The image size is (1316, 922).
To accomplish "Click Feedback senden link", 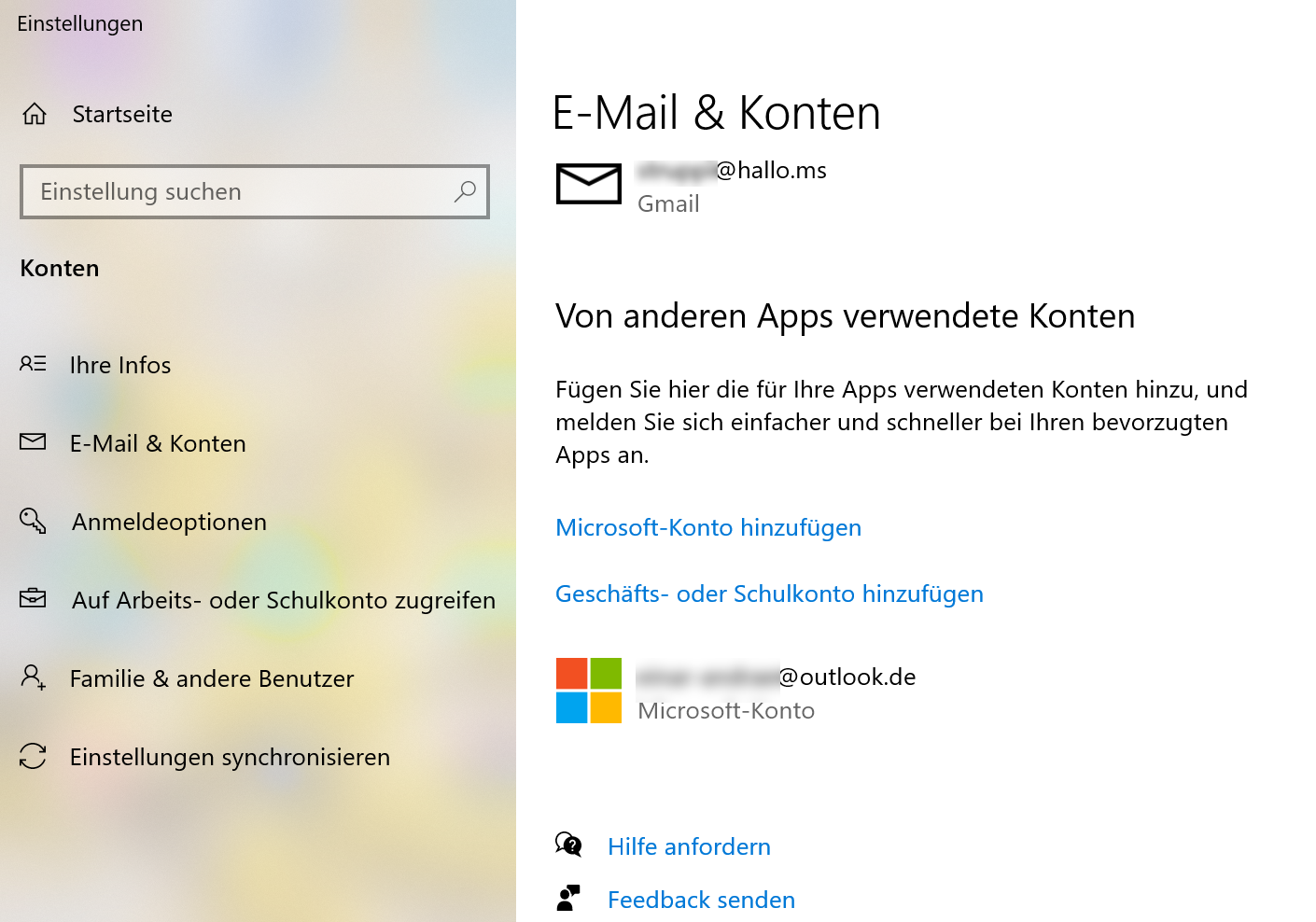I will pyautogui.click(x=701, y=900).
